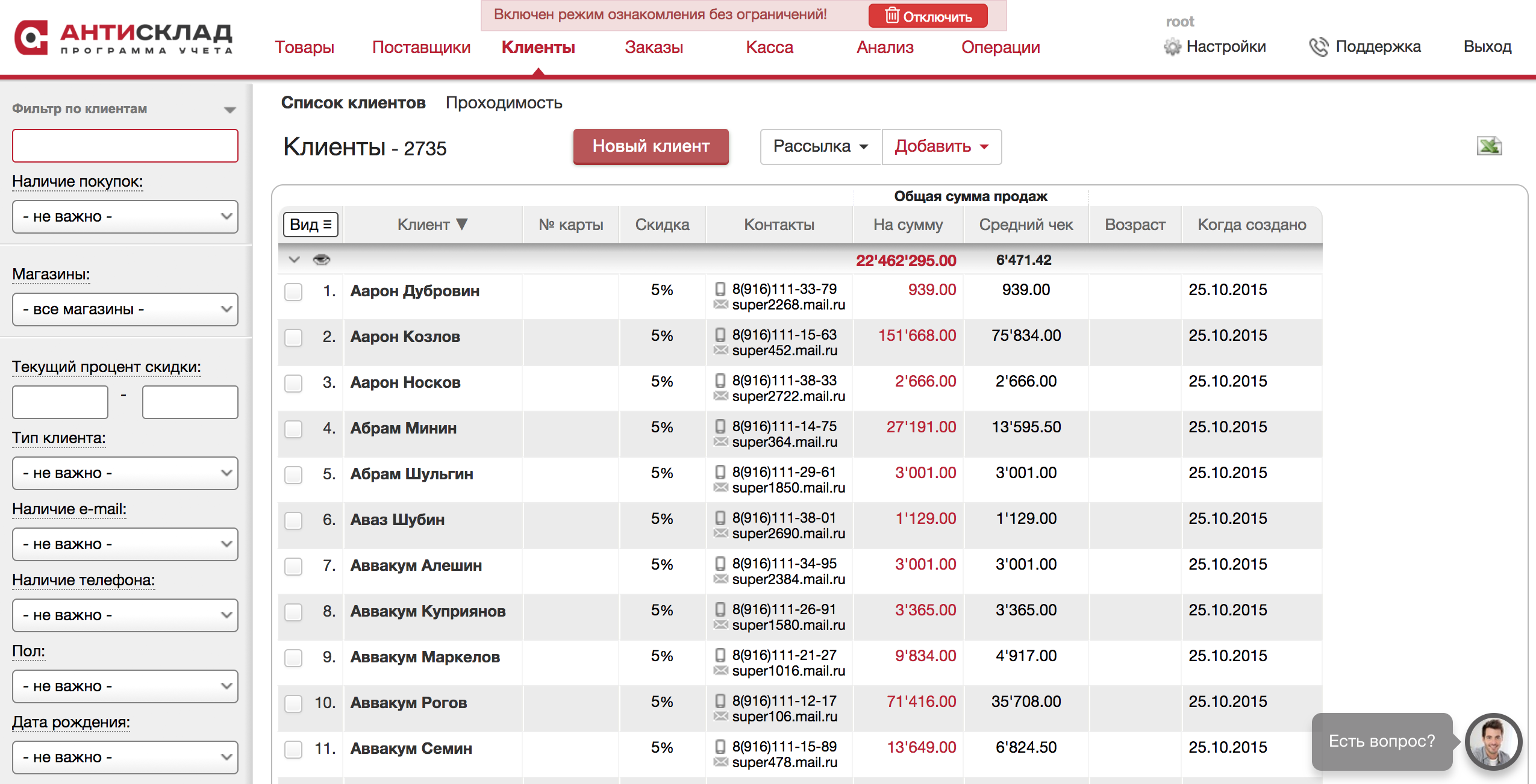This screenshot has height=784, width=1536.
Task: Click the Excel export icon
Action: tap(1489, 146)
